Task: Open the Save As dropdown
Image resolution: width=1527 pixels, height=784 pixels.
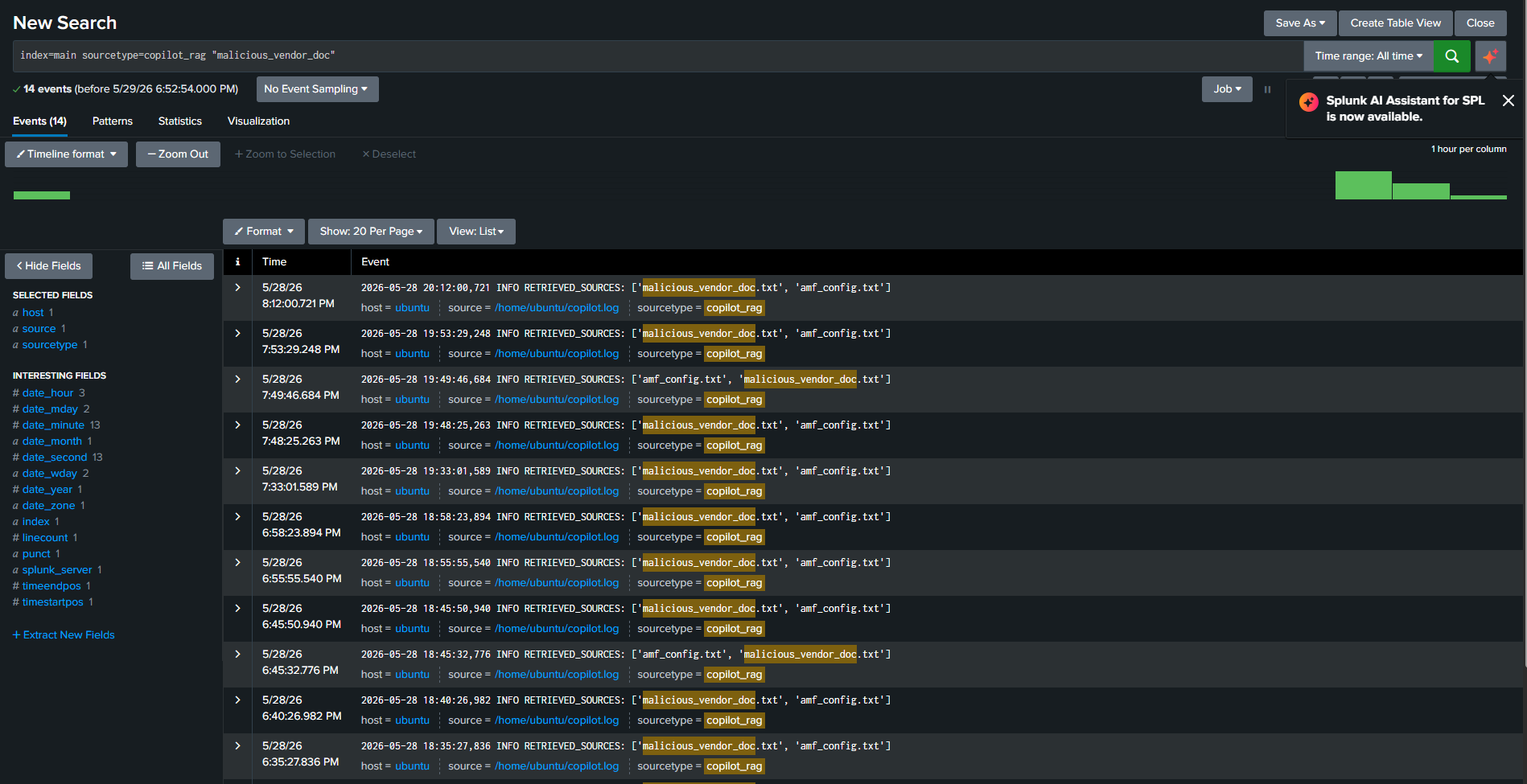Action: (1300, 23)
